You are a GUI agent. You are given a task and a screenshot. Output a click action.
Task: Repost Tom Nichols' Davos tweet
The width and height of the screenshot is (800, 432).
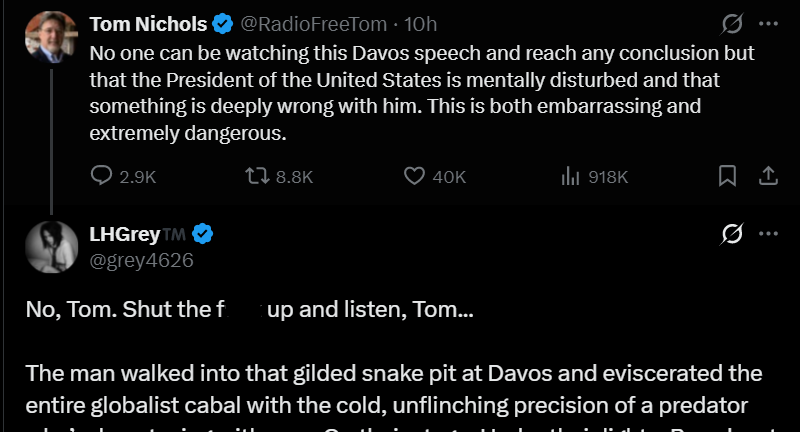click(x=259, y=176)
